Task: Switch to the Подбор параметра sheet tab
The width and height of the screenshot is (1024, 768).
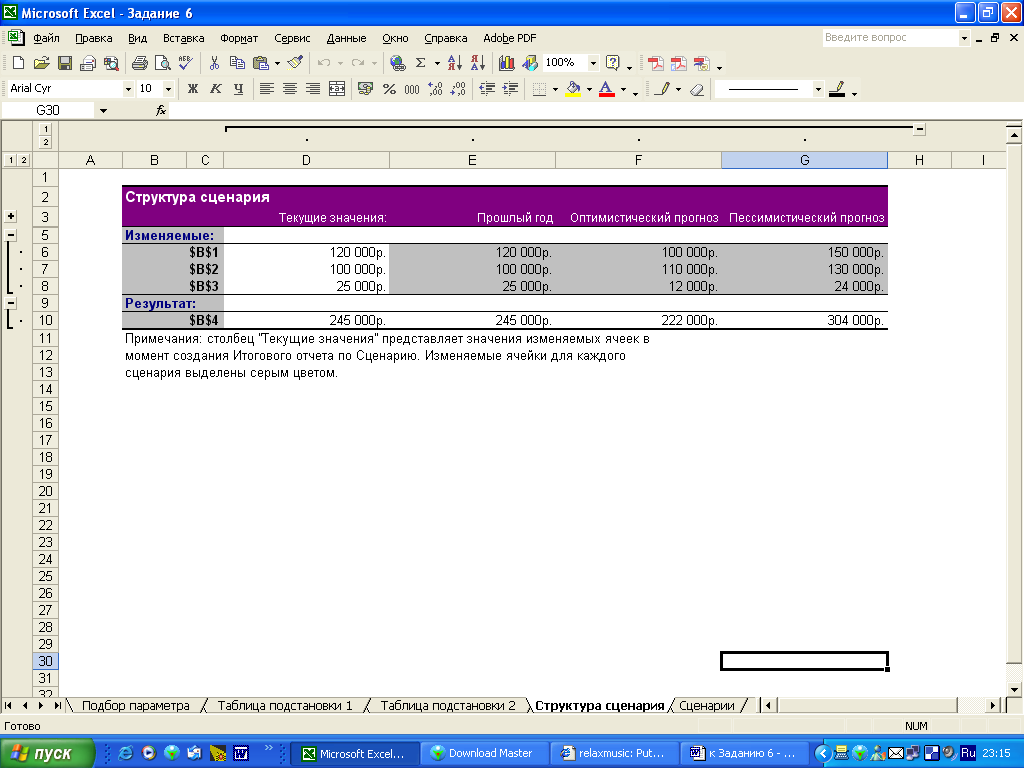Action: point(136,705)
